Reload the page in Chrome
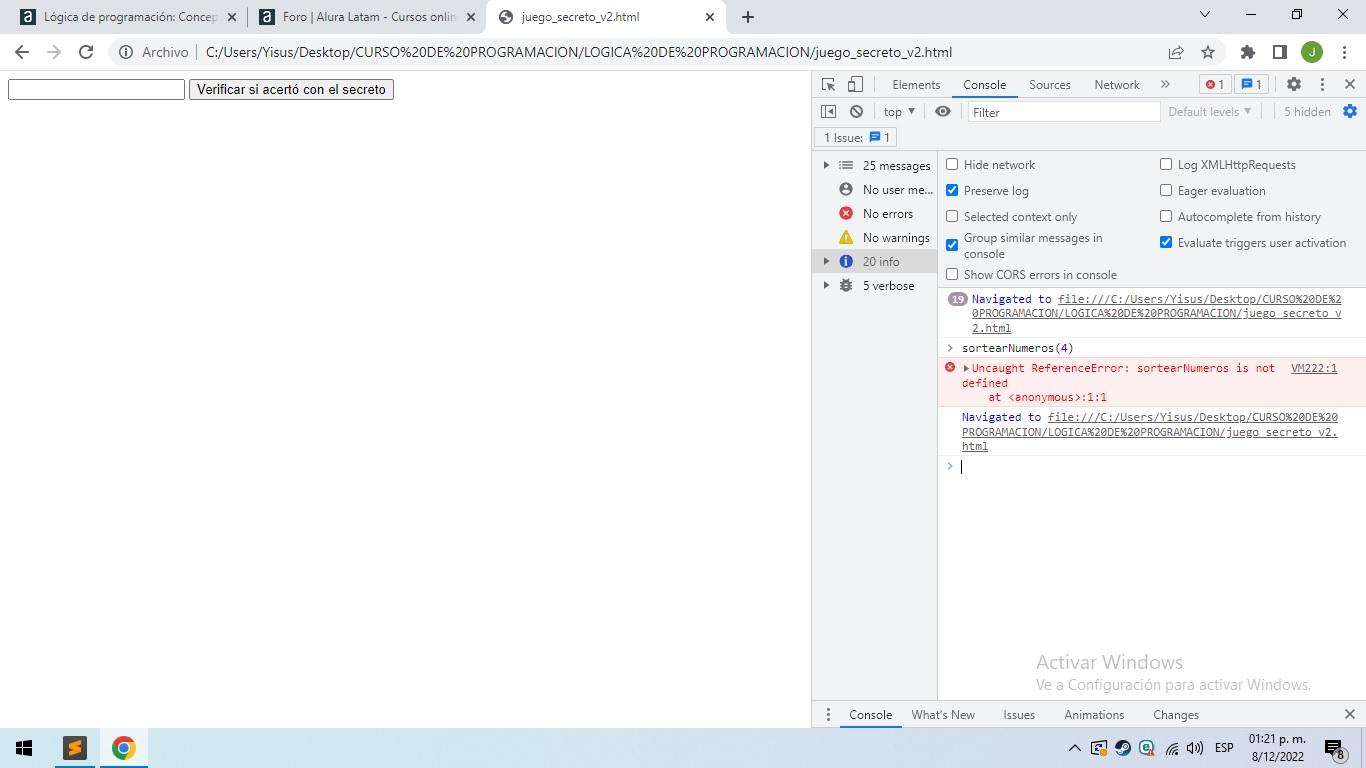1366x768 pixels. (x=86, y=52)
